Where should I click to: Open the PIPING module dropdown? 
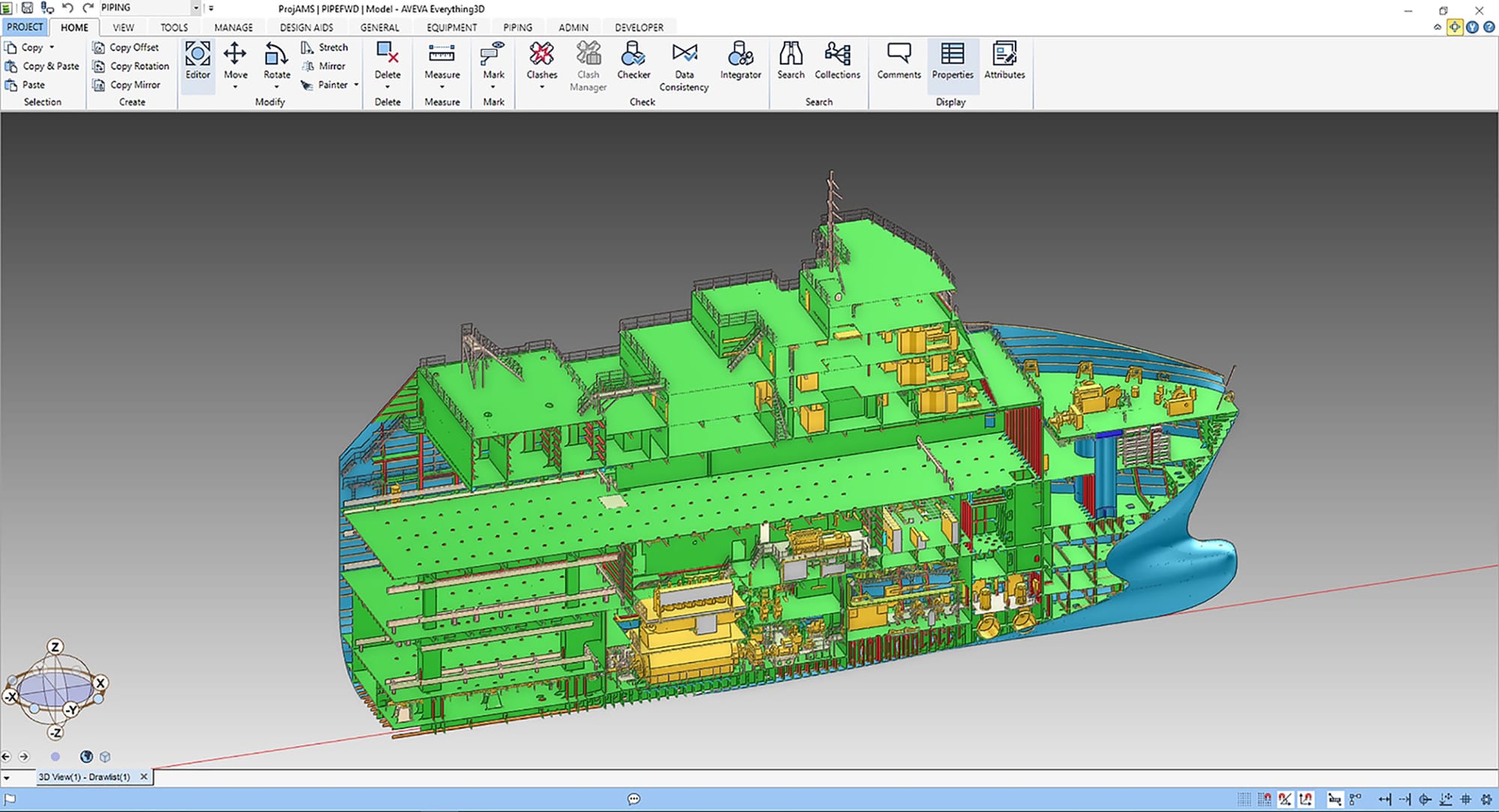pyautogui.click(x=196, y=8)
